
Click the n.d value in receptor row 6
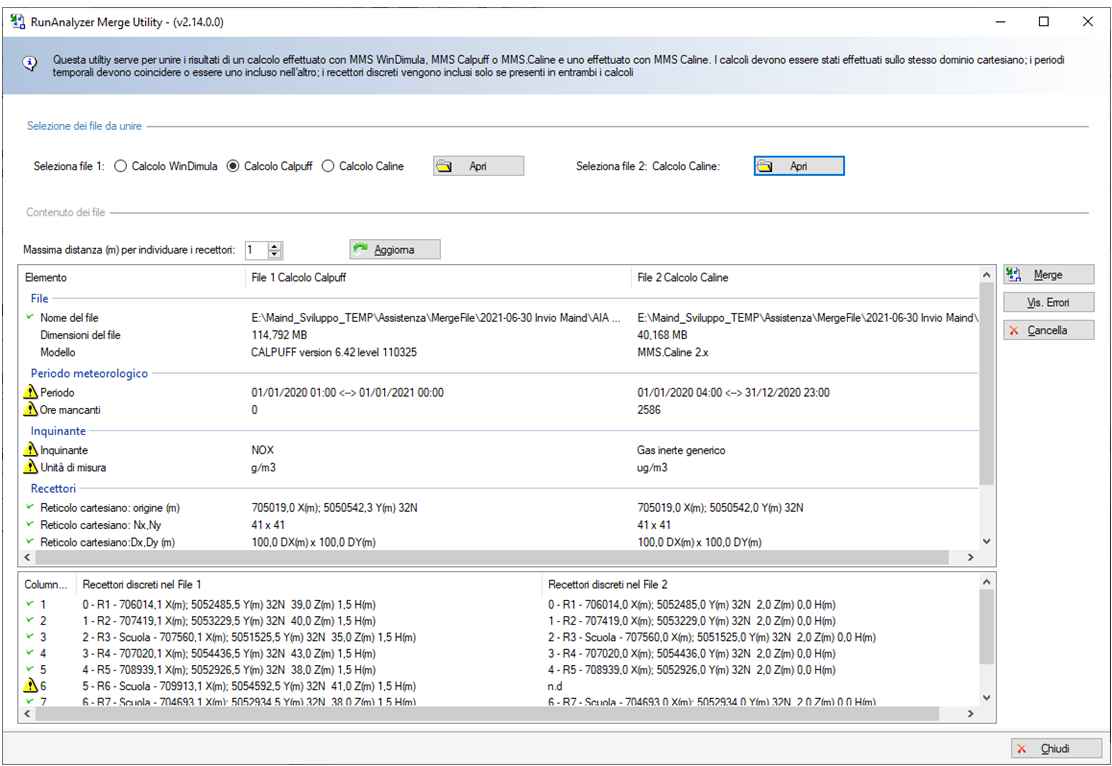[x=555, y=686]
